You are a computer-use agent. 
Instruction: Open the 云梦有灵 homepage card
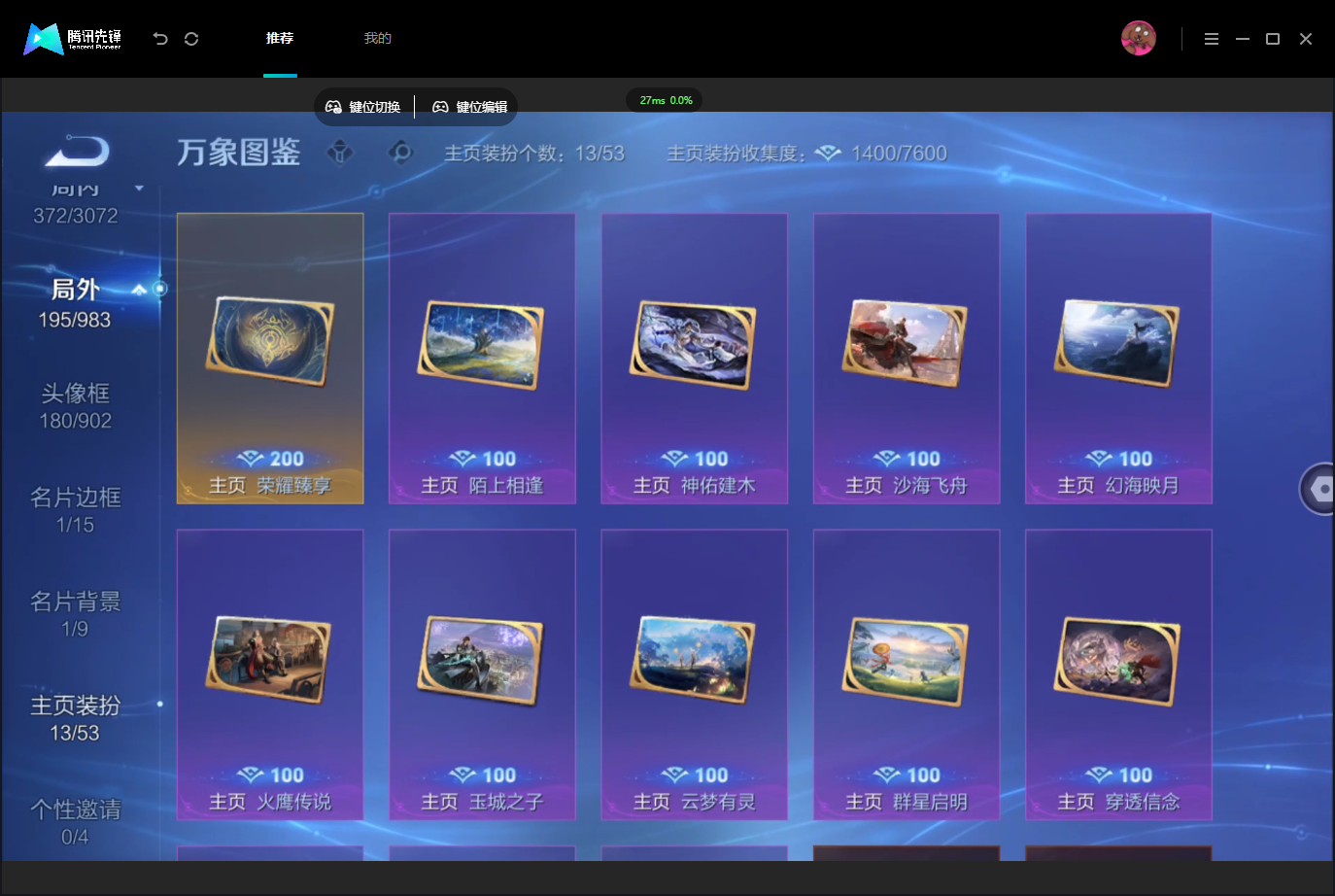695,675
